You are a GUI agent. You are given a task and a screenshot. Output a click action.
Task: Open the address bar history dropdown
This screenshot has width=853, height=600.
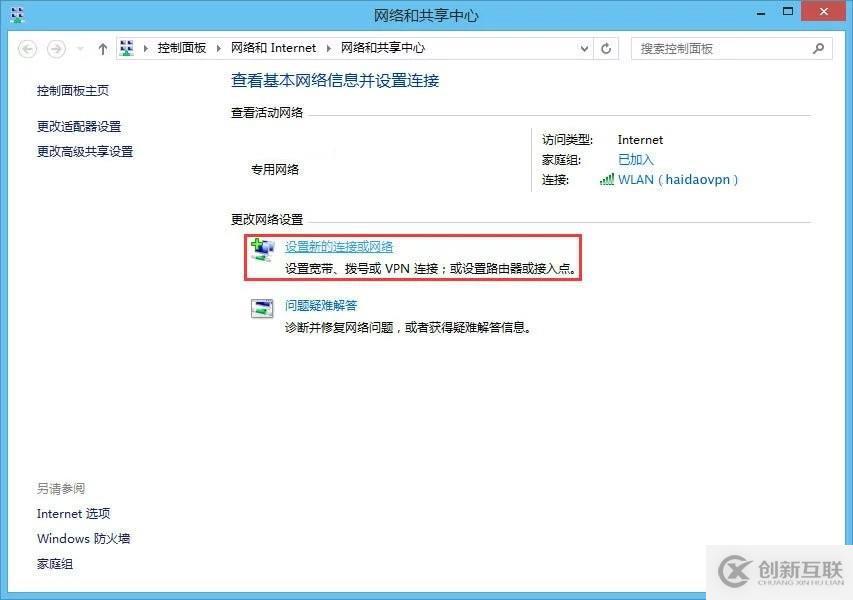pos(583,48)
